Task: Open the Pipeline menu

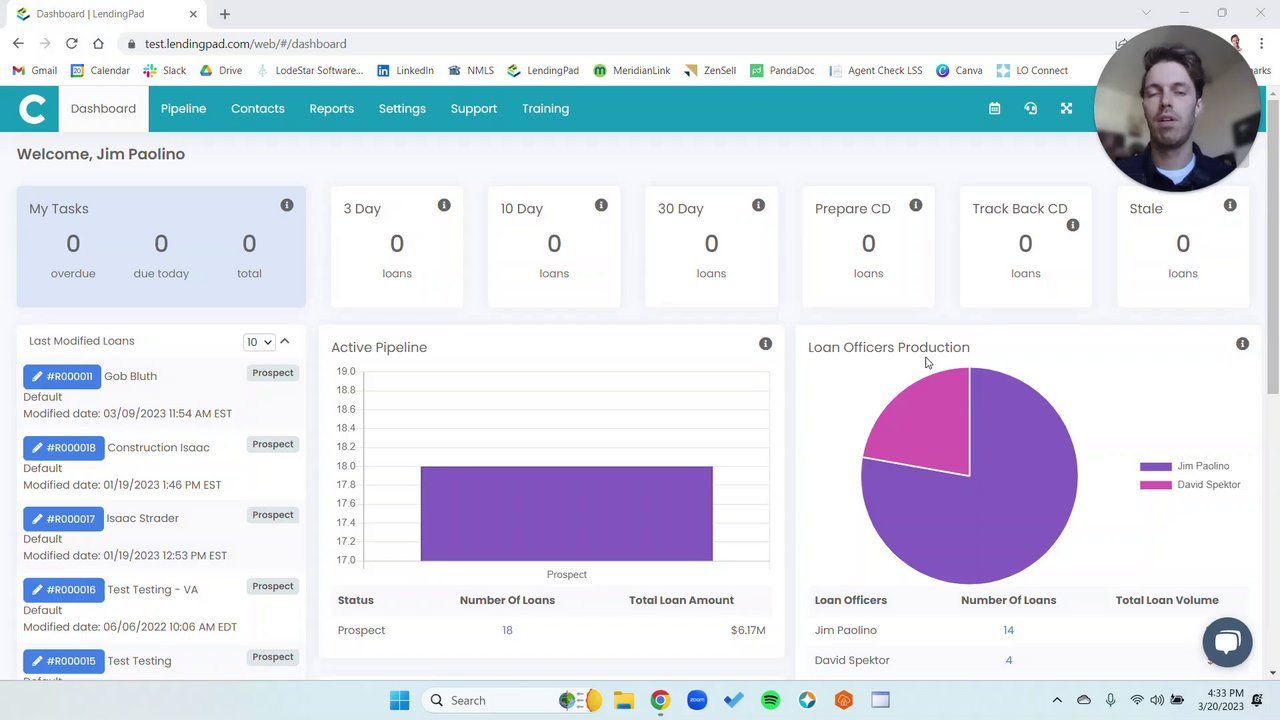Action: click(x=183, y=109)
